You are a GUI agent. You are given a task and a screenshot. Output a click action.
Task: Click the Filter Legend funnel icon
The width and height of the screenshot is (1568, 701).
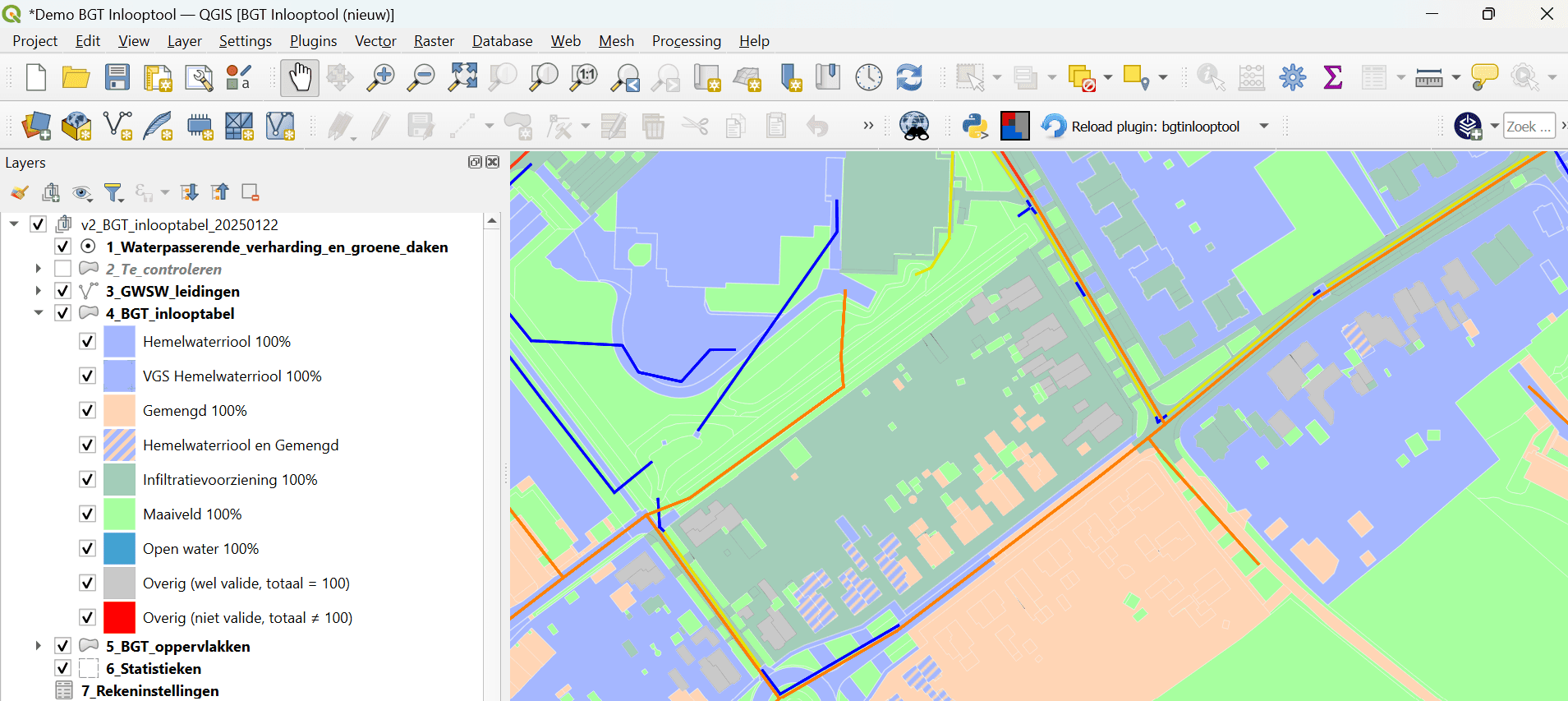113,193
